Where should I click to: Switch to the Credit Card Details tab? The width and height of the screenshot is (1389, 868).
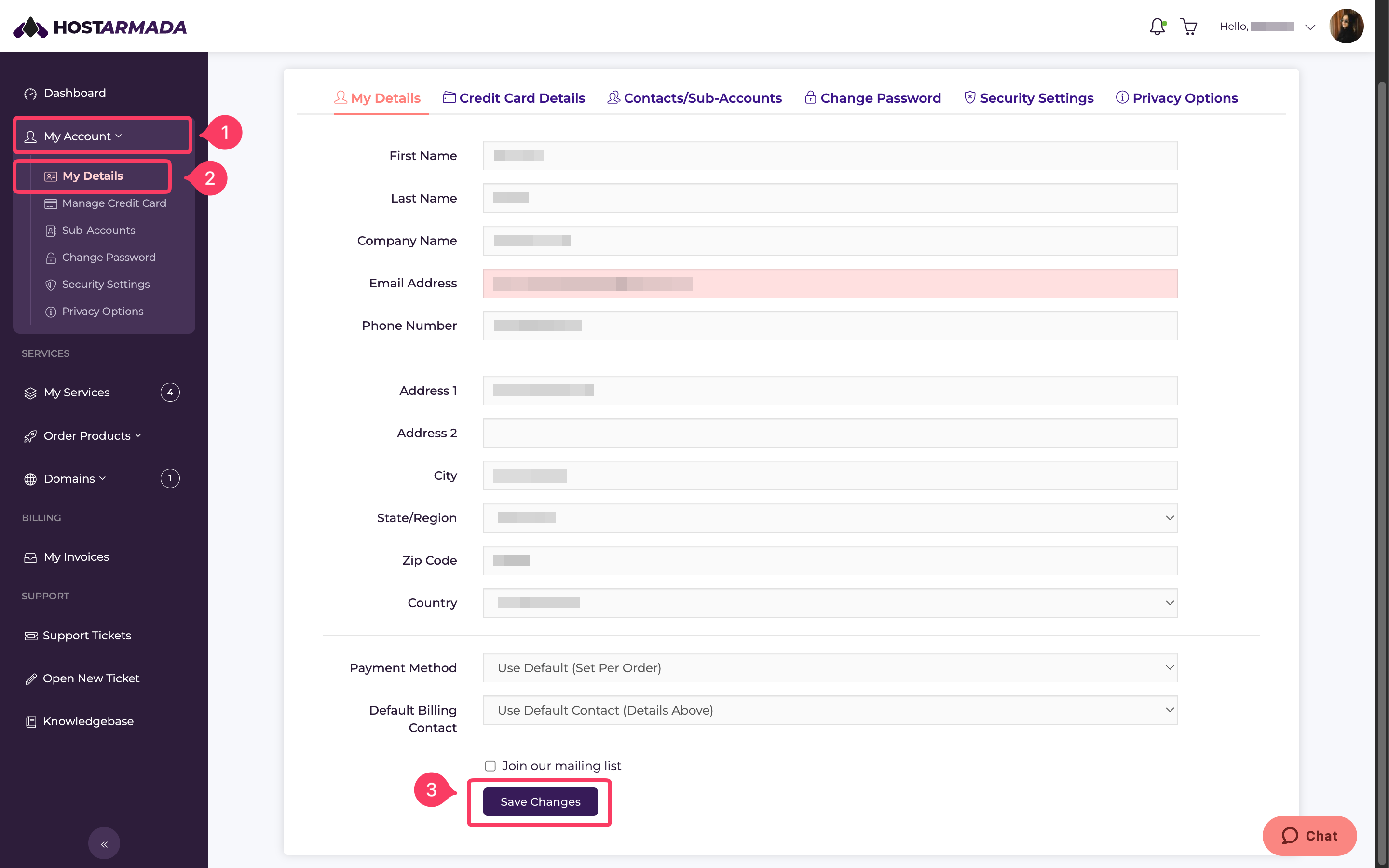pyautogui.click(x=514, y=98)
